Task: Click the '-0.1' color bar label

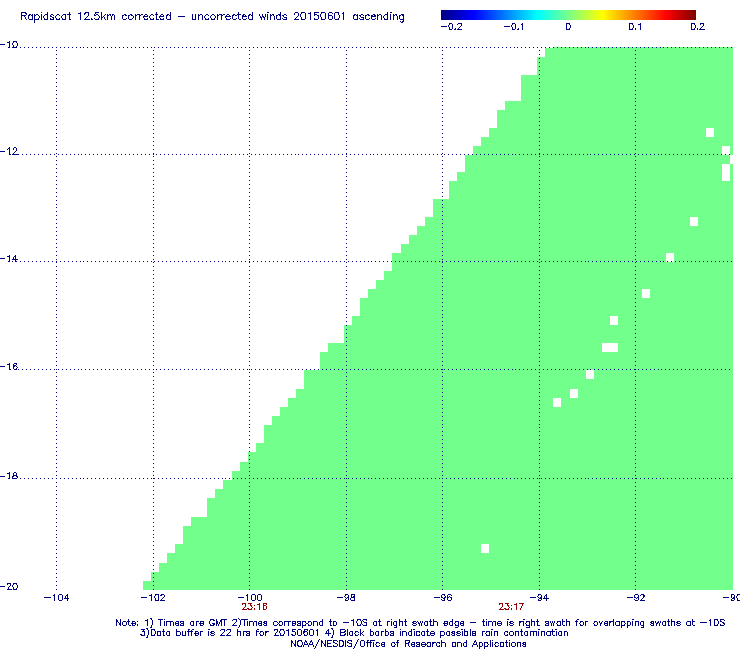Action: tap(513, 27)
